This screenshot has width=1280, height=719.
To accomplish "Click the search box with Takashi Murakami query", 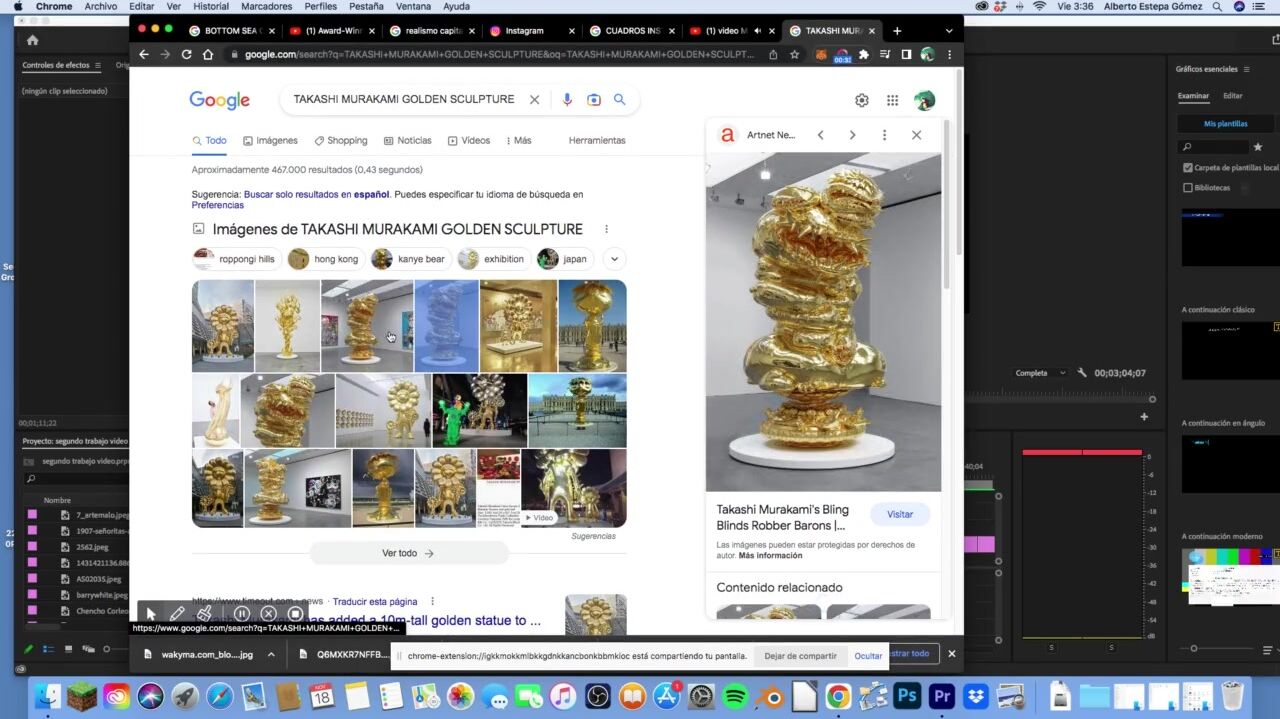I will pyautogui.click(x=403, y=99).
